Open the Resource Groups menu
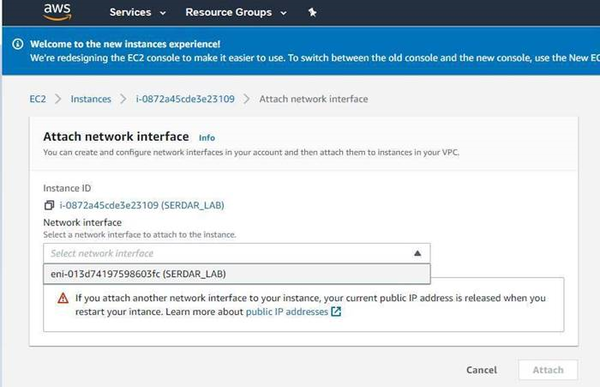 tap(236, 12)
